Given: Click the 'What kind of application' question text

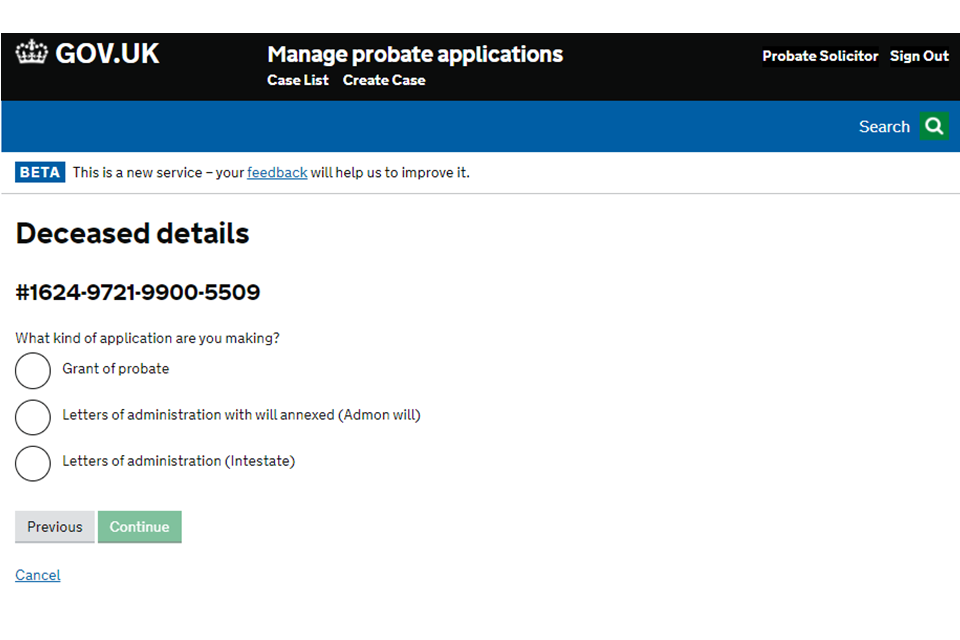Looking at the screenshot, I should click(x=147, y=338).
